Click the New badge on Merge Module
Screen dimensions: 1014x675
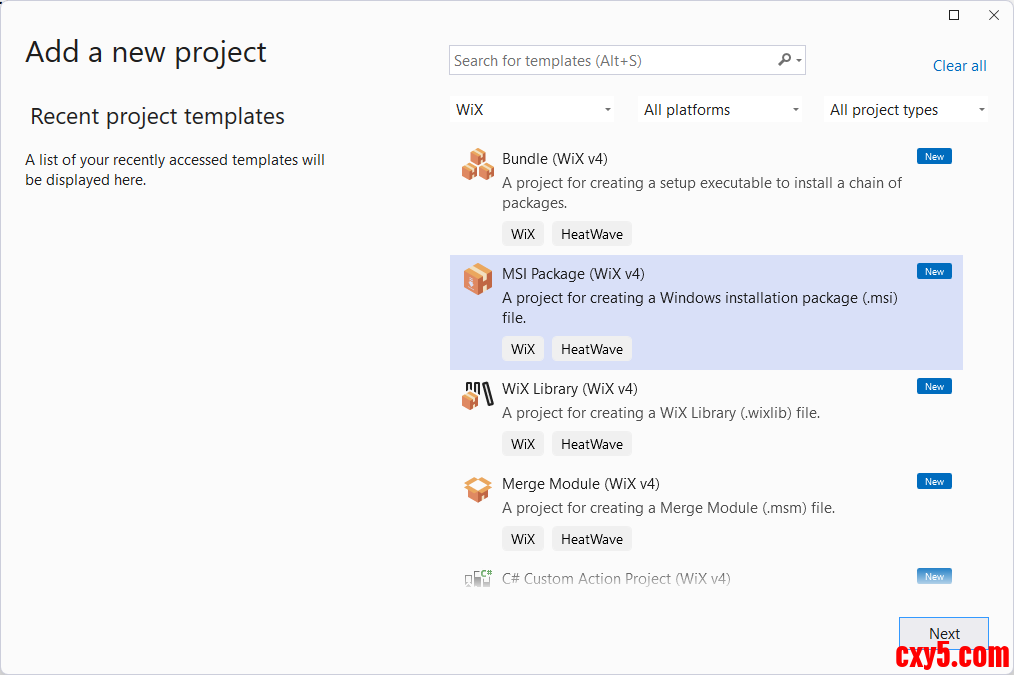click(934, 481)
